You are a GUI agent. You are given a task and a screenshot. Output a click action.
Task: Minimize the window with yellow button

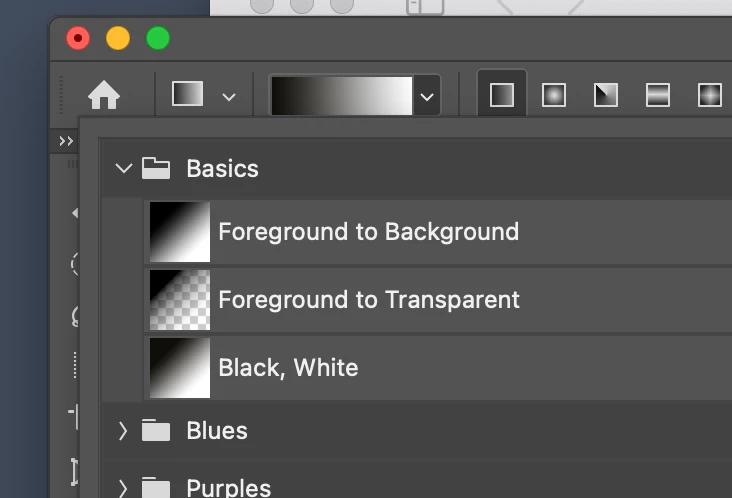click(x=118, y=38)
